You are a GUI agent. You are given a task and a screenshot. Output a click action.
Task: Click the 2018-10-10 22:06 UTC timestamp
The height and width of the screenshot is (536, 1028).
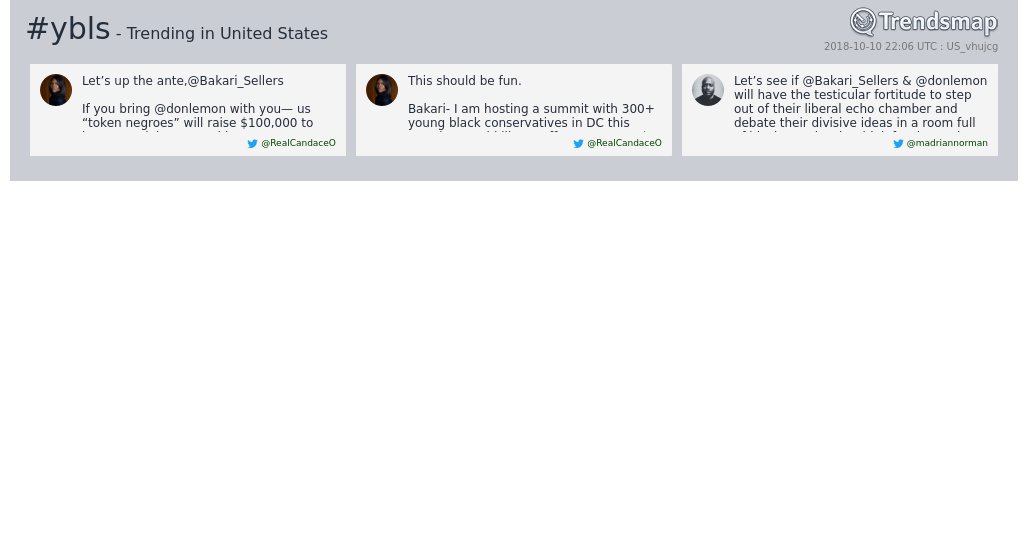881,47
